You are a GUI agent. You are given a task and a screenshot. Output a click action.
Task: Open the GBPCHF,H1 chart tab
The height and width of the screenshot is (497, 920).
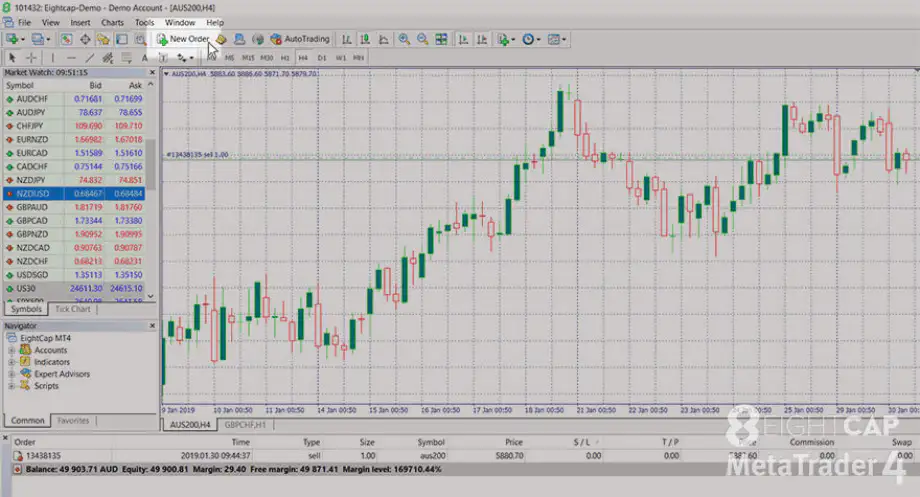click(246, 425)
